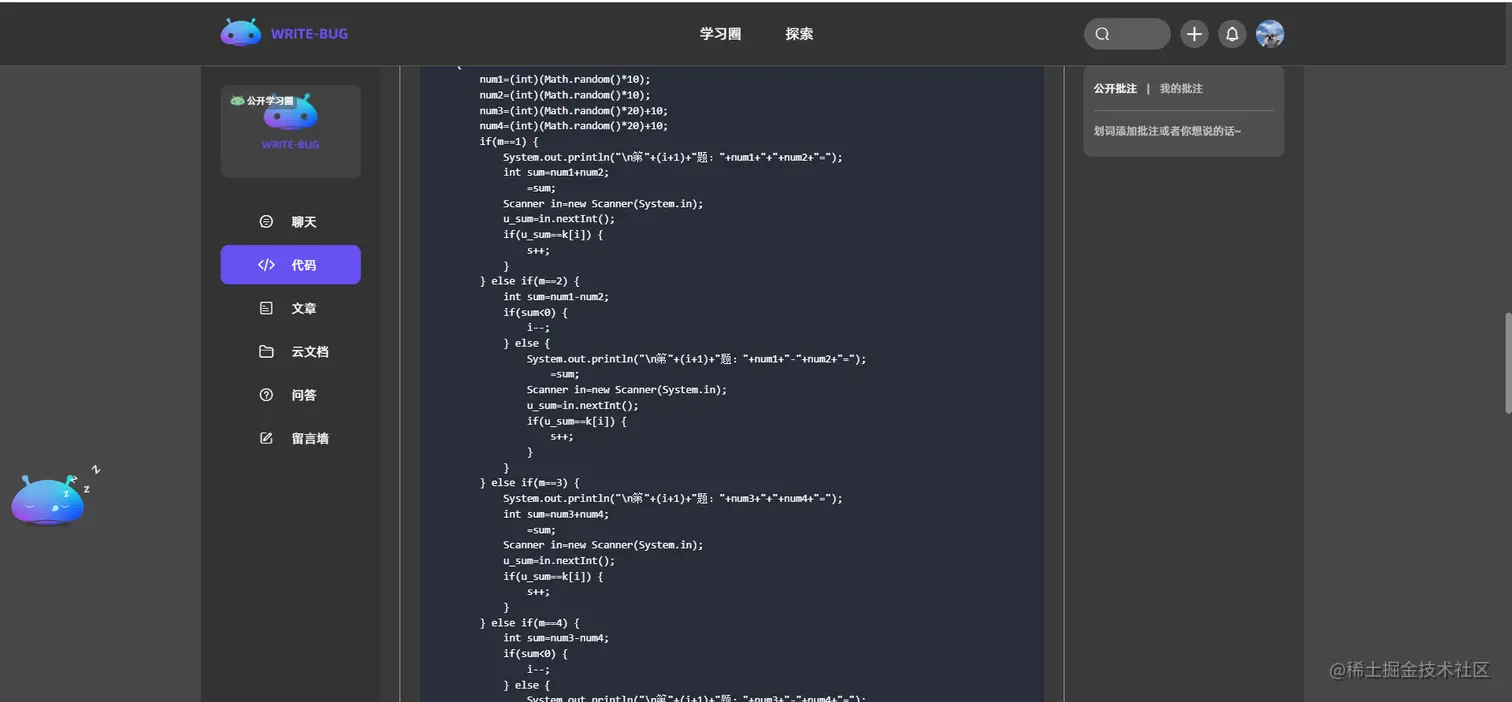Click code line num4=(int)(Math.random()*20)+10;
This screenshot has width=1512, height=702.
(x=574, y=126)
